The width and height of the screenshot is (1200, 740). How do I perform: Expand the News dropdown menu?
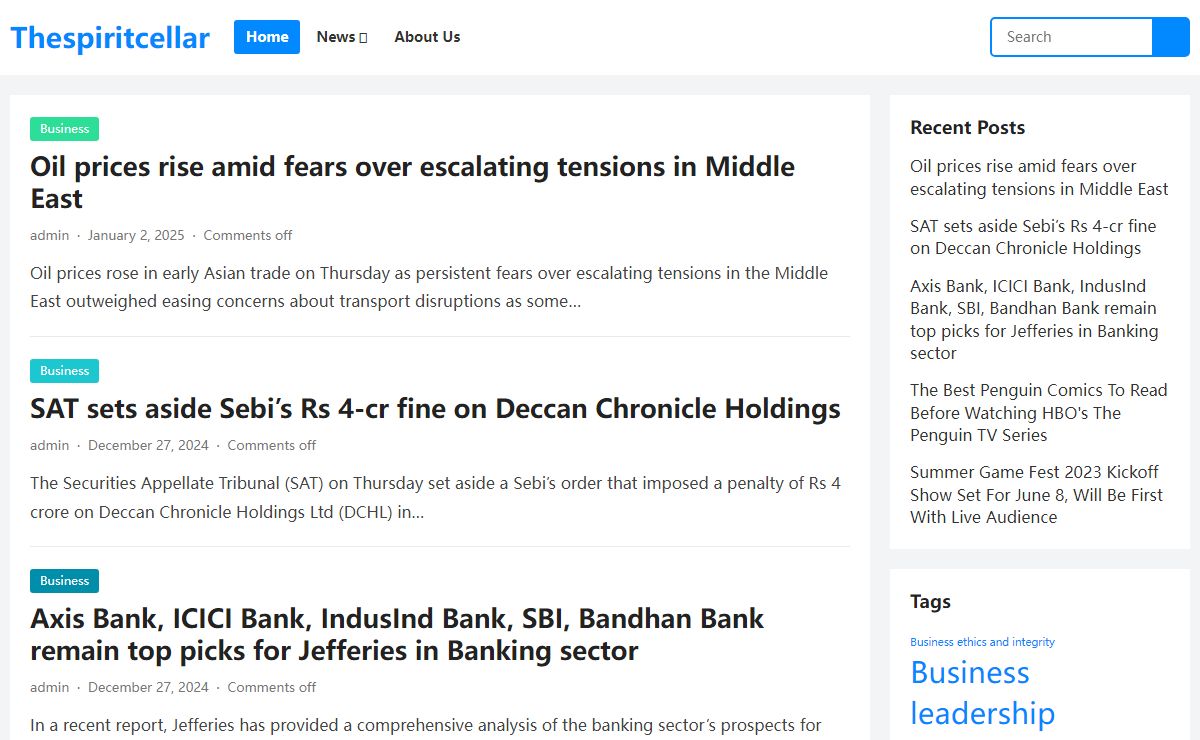(342, 37)
